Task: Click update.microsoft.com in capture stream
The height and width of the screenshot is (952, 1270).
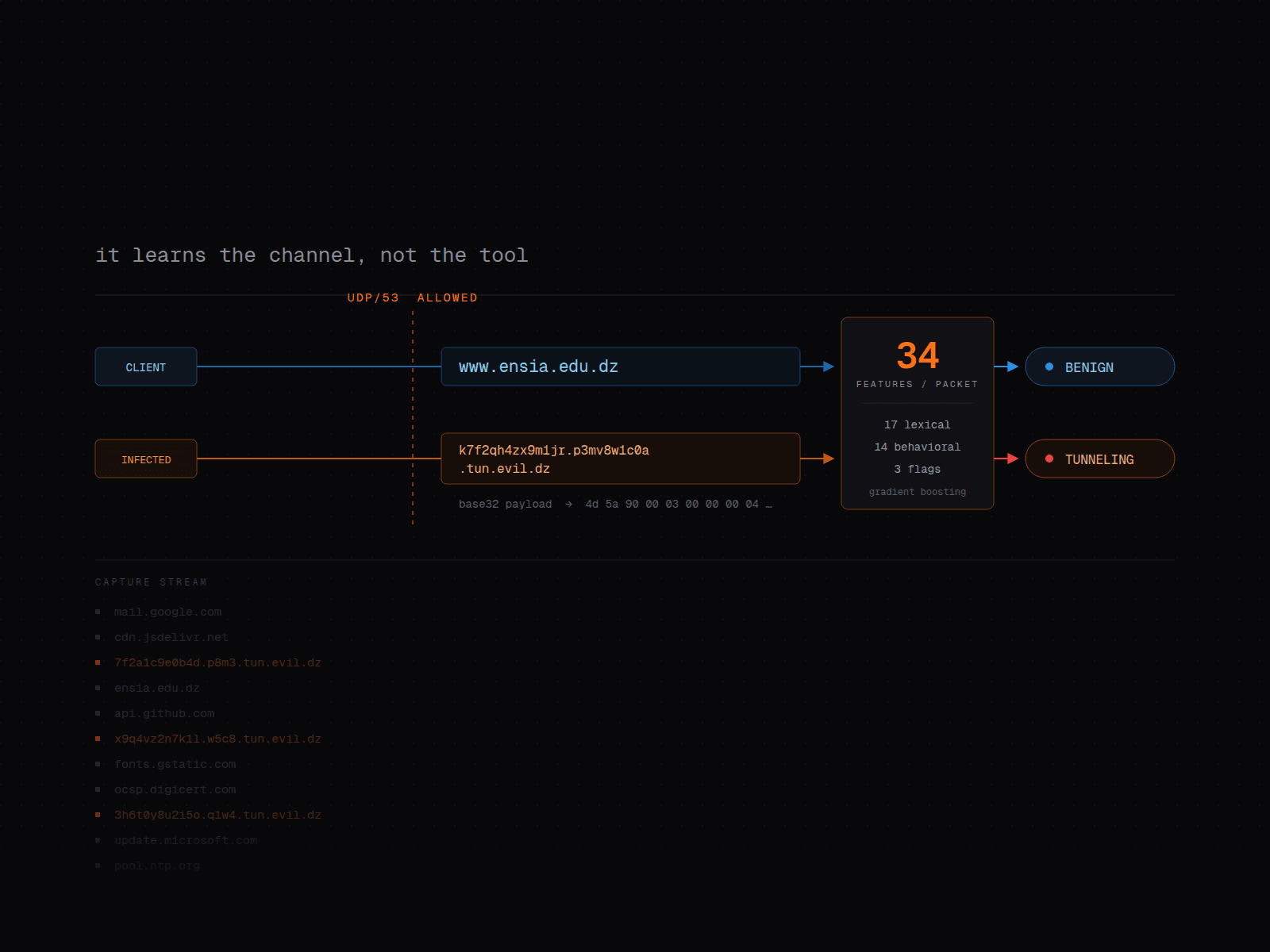Action: 185,840
